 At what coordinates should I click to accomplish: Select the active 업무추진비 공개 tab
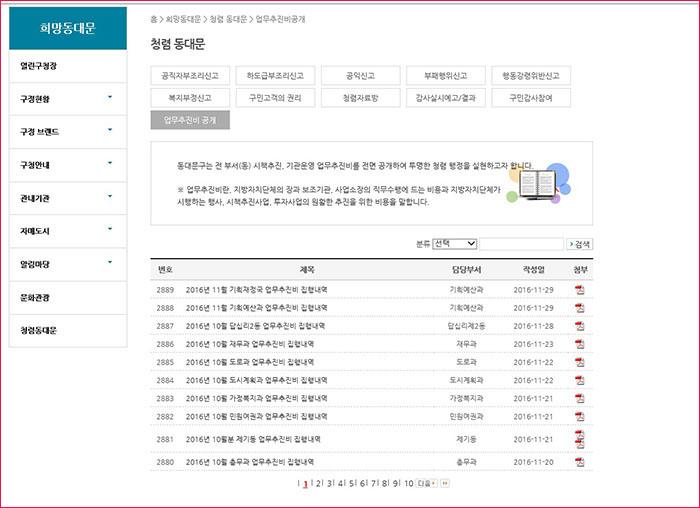tap(190, 120)
